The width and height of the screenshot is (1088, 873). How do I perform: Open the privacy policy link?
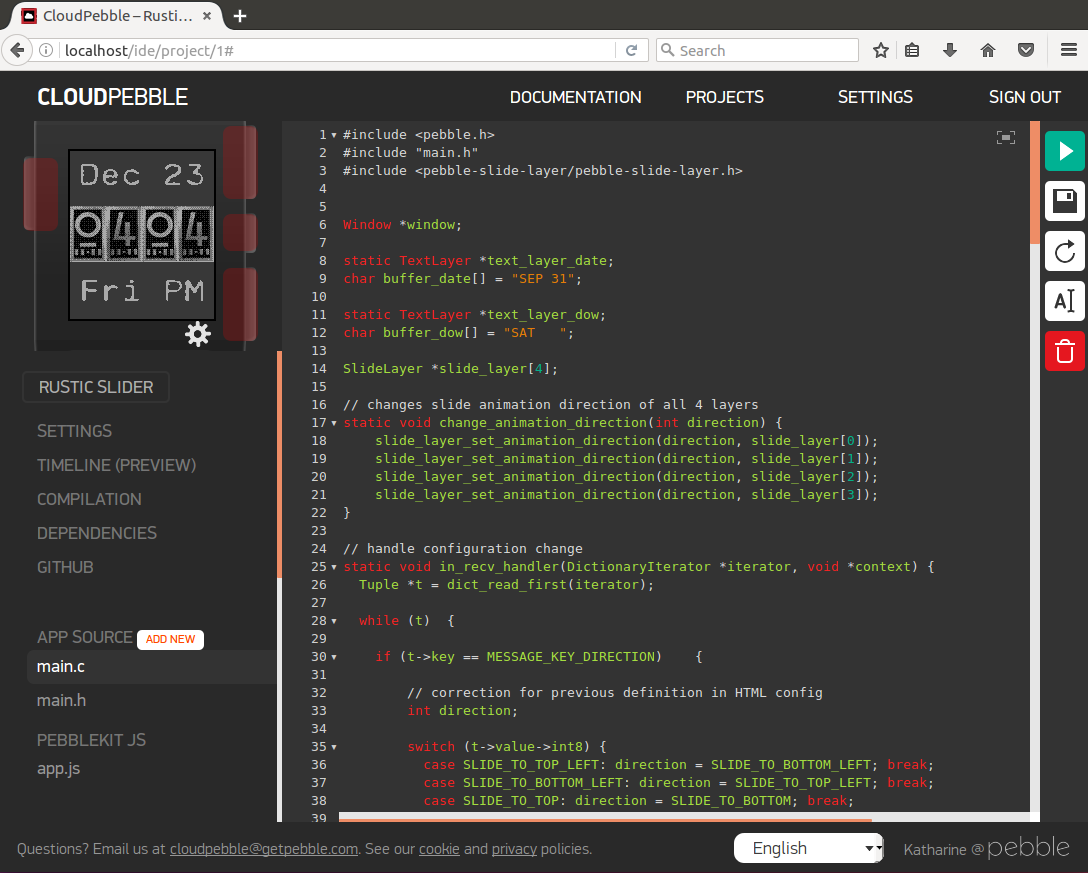point(514,849)
